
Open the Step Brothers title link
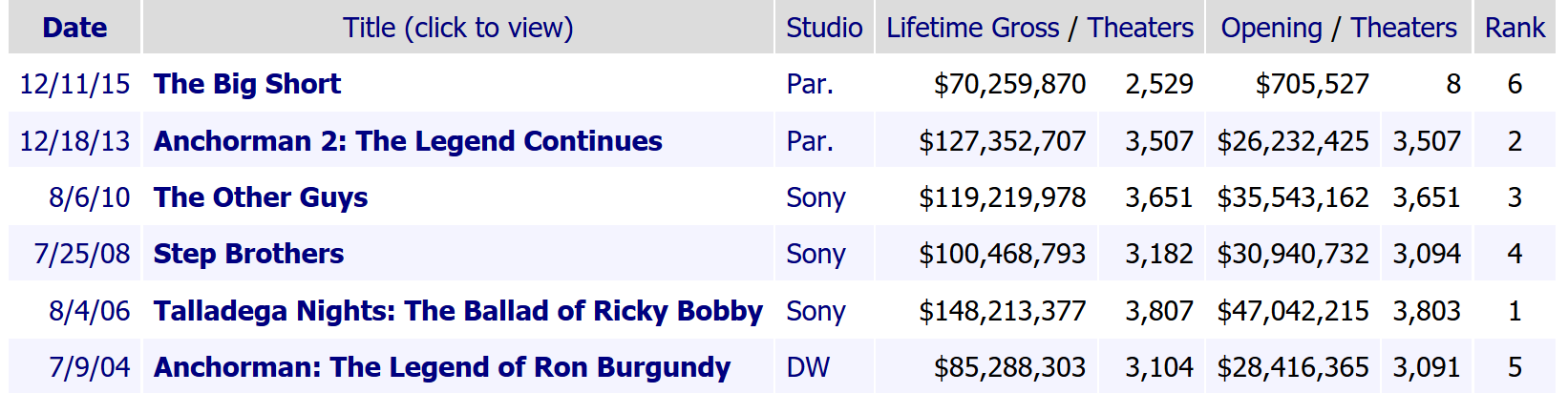(x=248, y=254)
